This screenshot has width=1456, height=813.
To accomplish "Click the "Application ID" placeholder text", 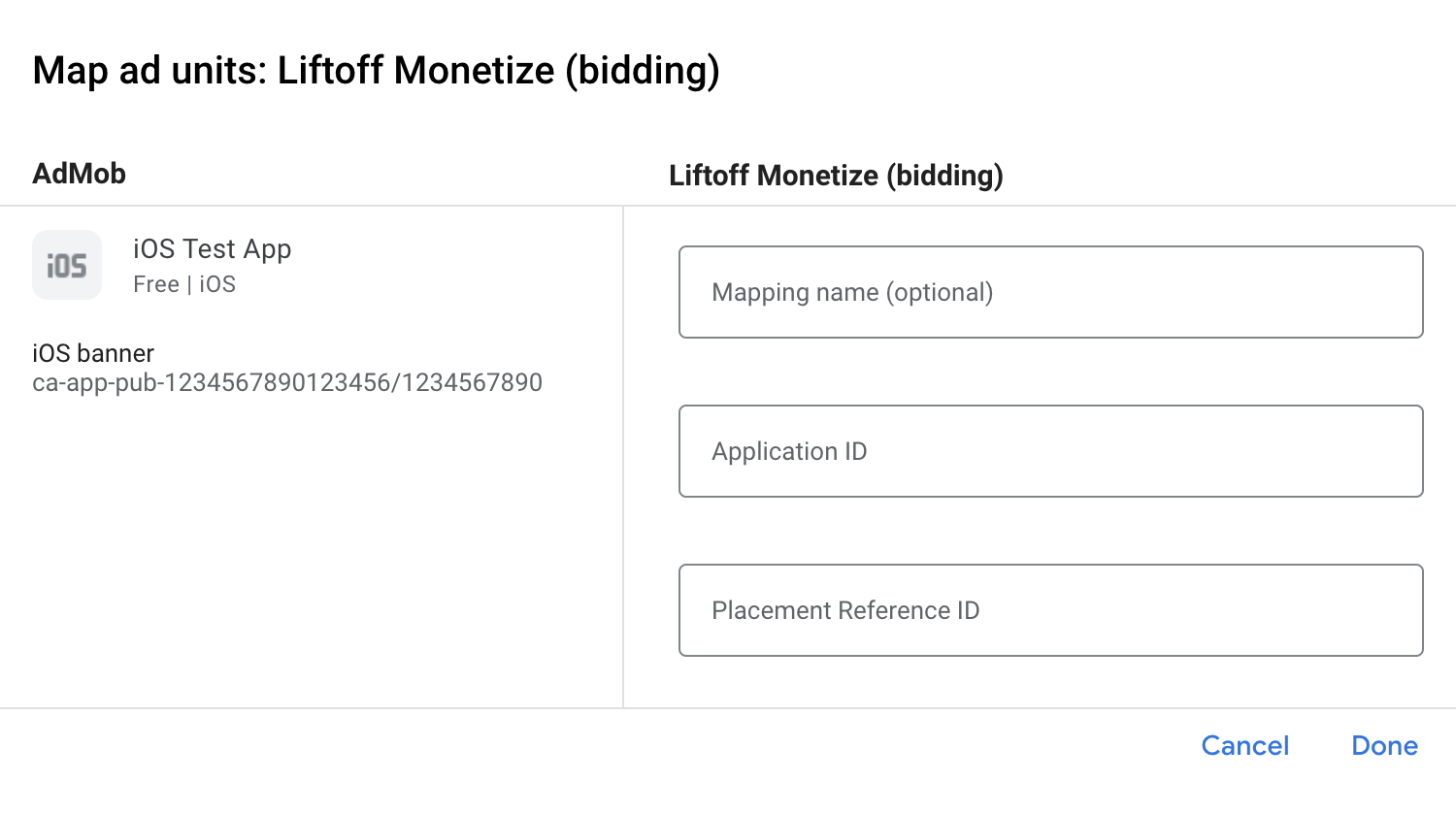I will pyautogui.click(x=789, y=451).
